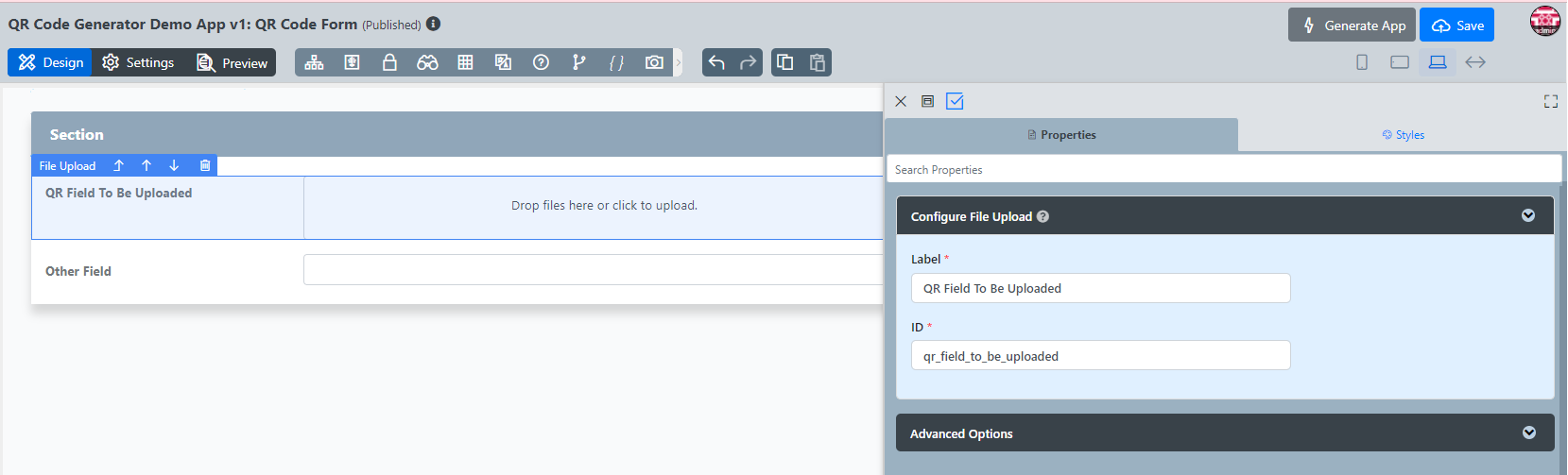Click the hierarchy tree icon in toolbar
Screen dimensions: 1568x475
[x=314, y=62]
